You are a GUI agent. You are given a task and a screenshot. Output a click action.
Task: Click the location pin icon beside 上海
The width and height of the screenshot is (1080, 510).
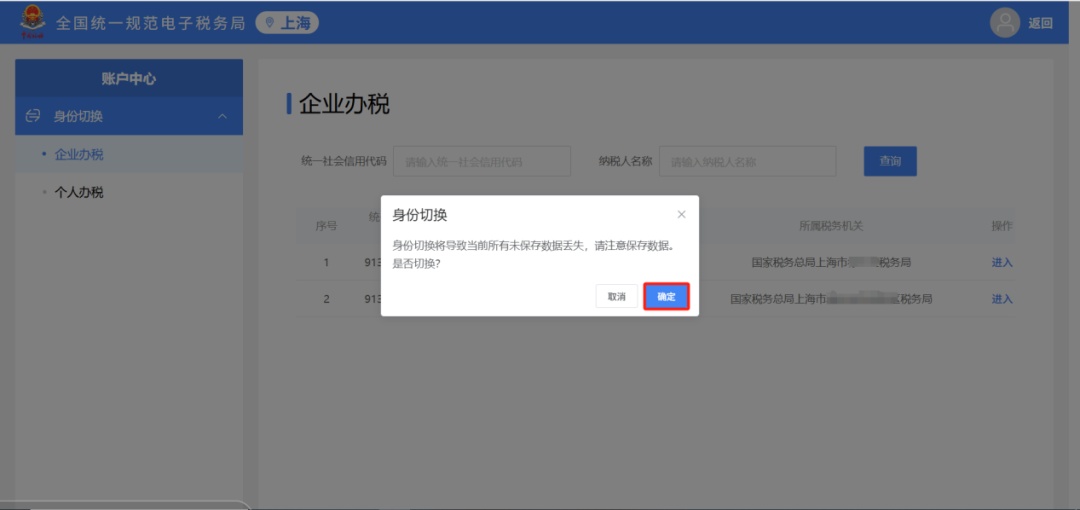tap(269, 23)
